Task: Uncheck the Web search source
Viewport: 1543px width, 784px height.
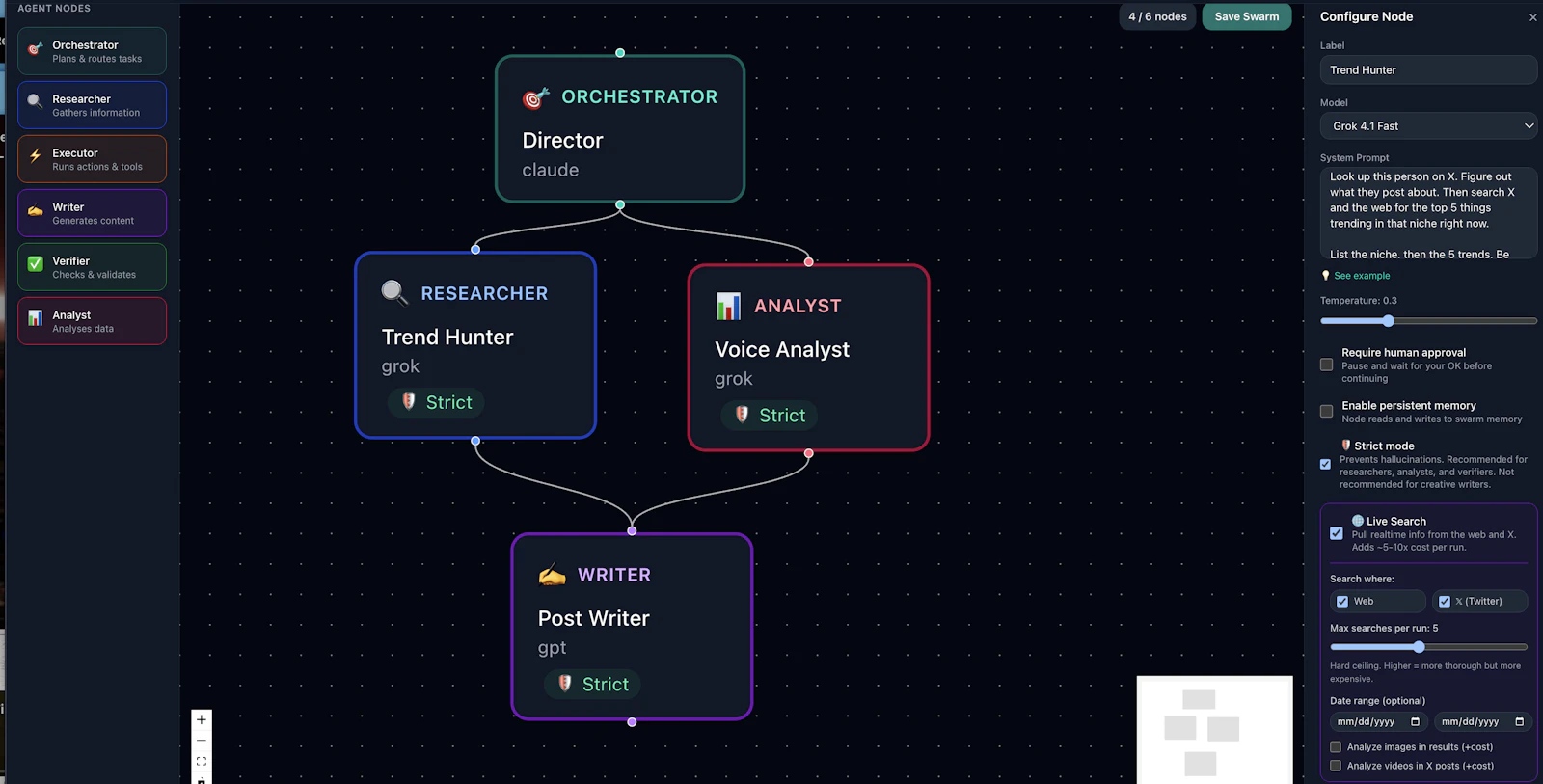Action: click(x=1342, y=601)
